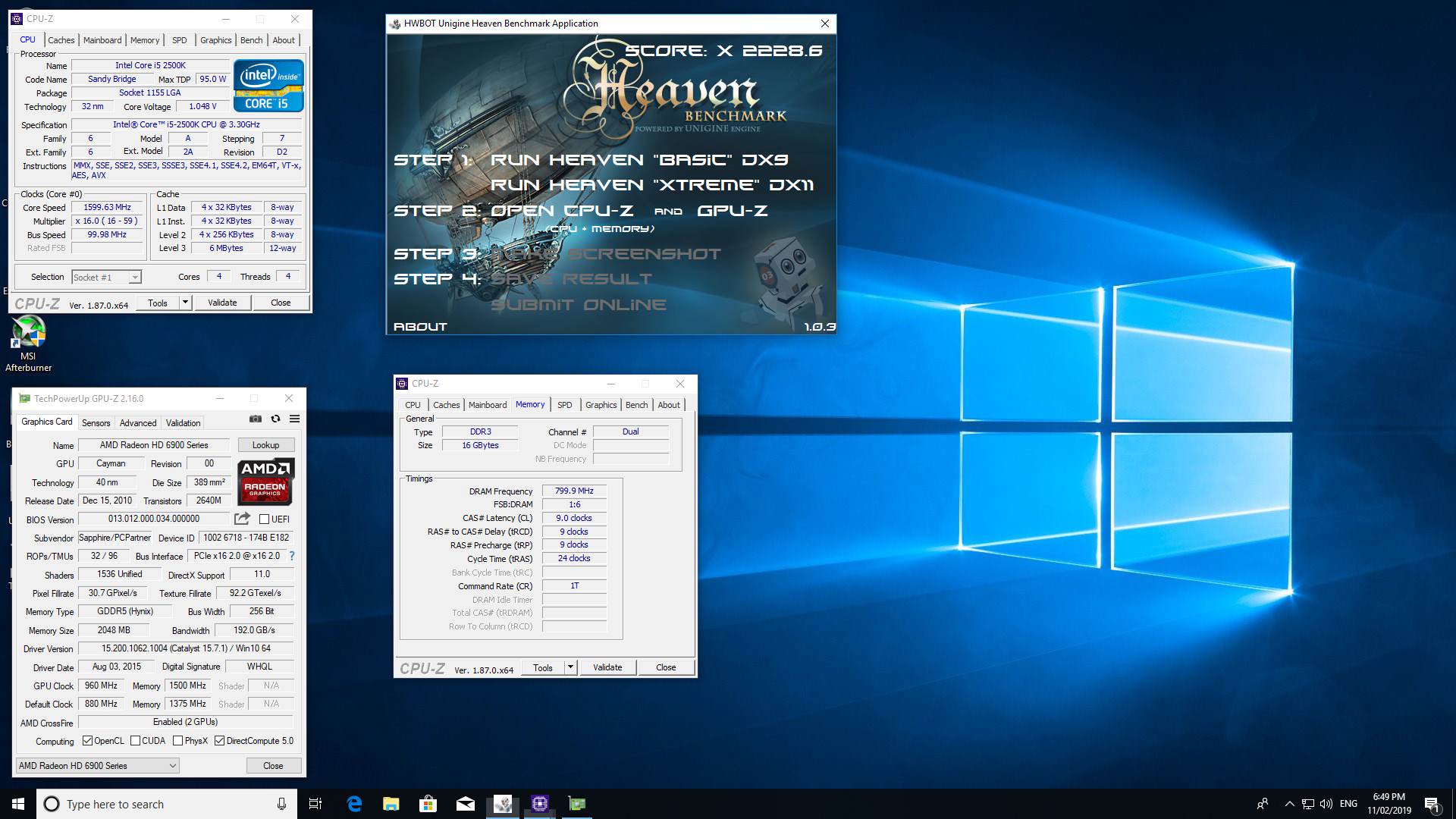This screenshot has width=1456, height=819.
Task: Click Run Heaven "Basic" DX9 option
Action: click(x=639, y=160)
